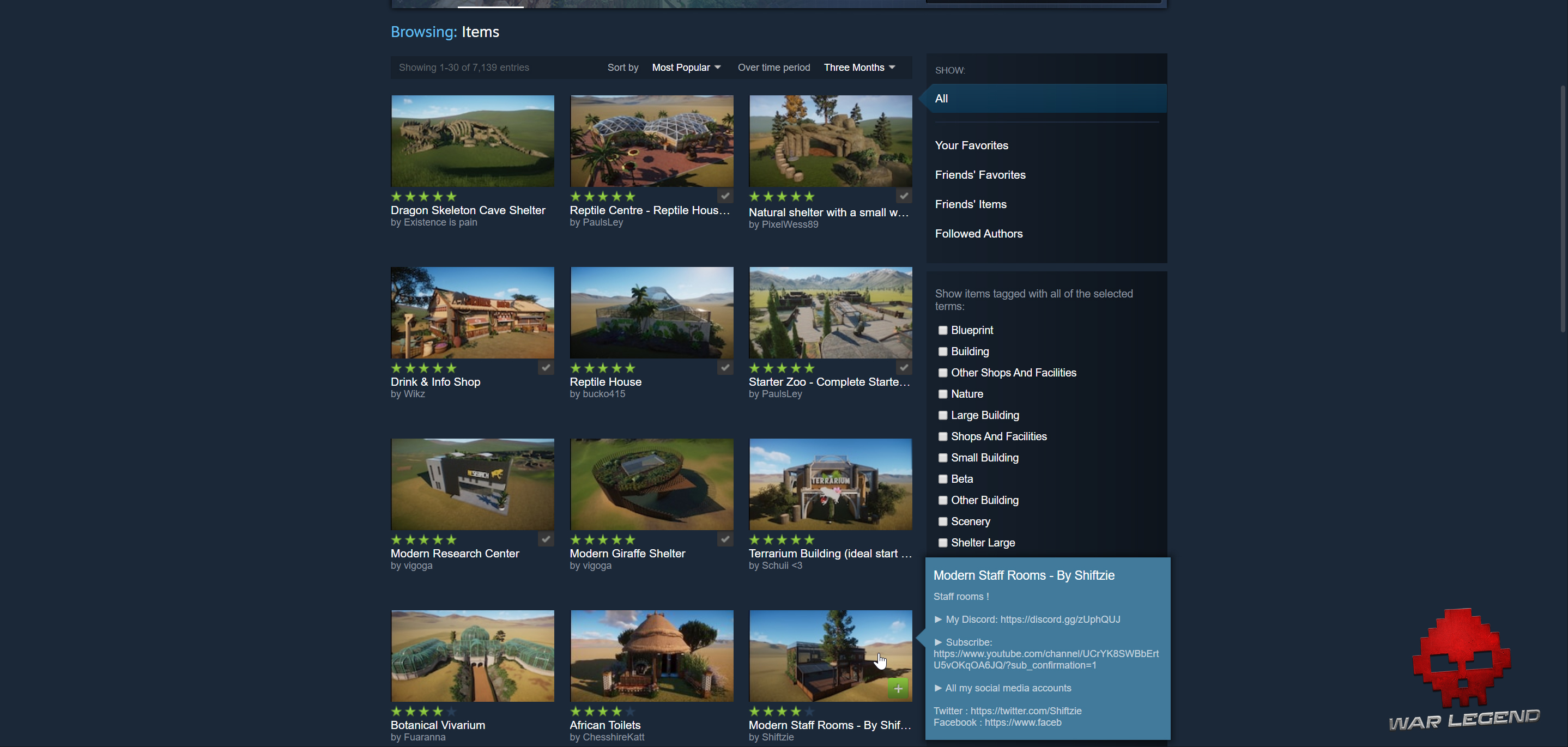1568x747 pixels.
Task: Click checkmark icon beside Natural shelter item
Action: pos(903,196)
